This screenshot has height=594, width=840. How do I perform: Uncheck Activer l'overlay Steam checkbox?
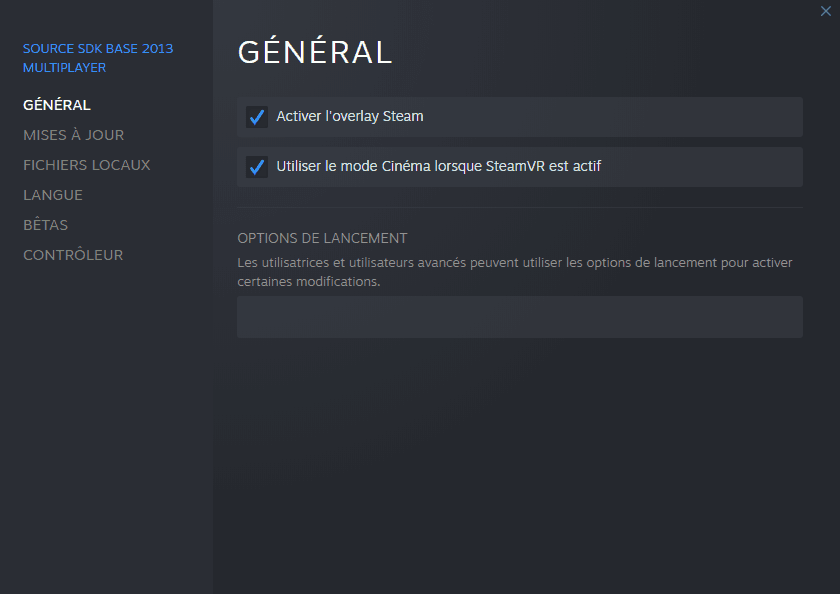point(257,117)
